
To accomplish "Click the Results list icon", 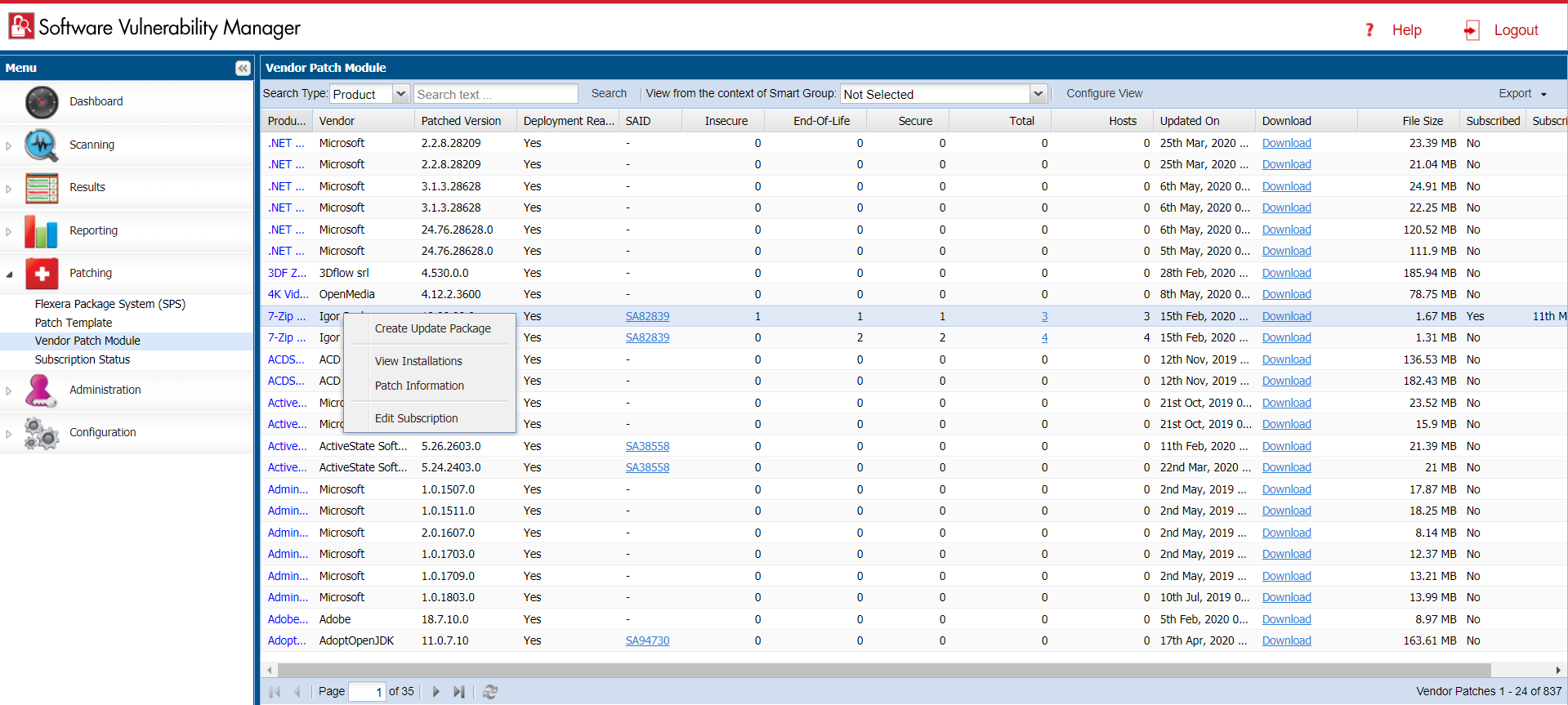I will point(42,188).
